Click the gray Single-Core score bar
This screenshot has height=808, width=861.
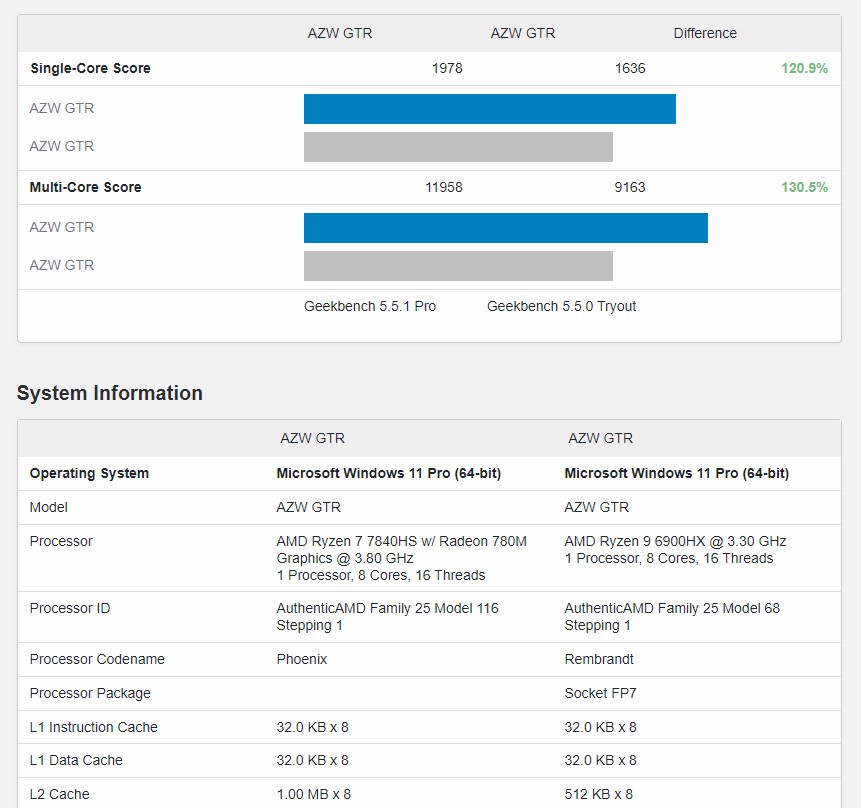[x=458, y=147]
